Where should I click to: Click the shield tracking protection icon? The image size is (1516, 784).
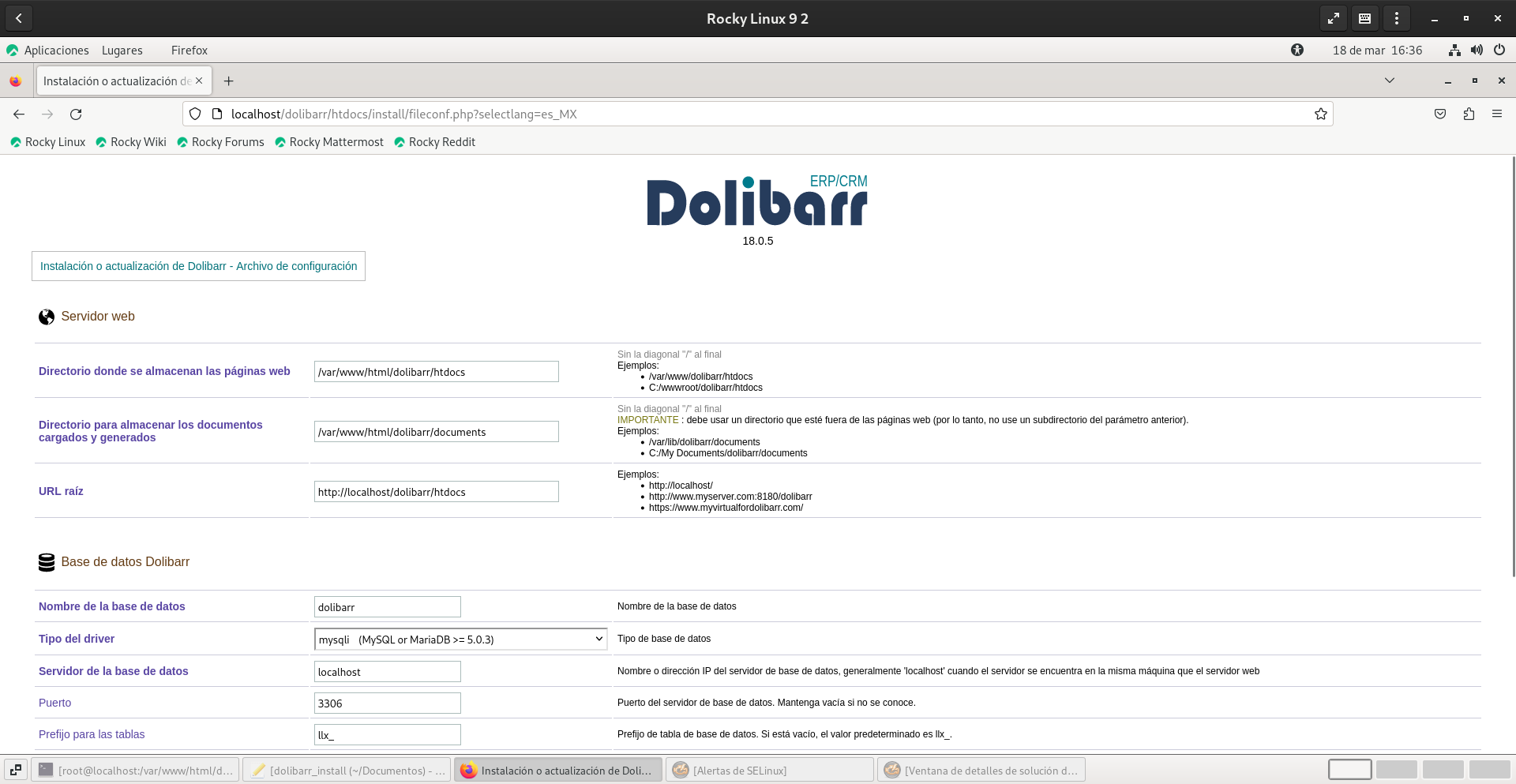[x=195, y=114]
